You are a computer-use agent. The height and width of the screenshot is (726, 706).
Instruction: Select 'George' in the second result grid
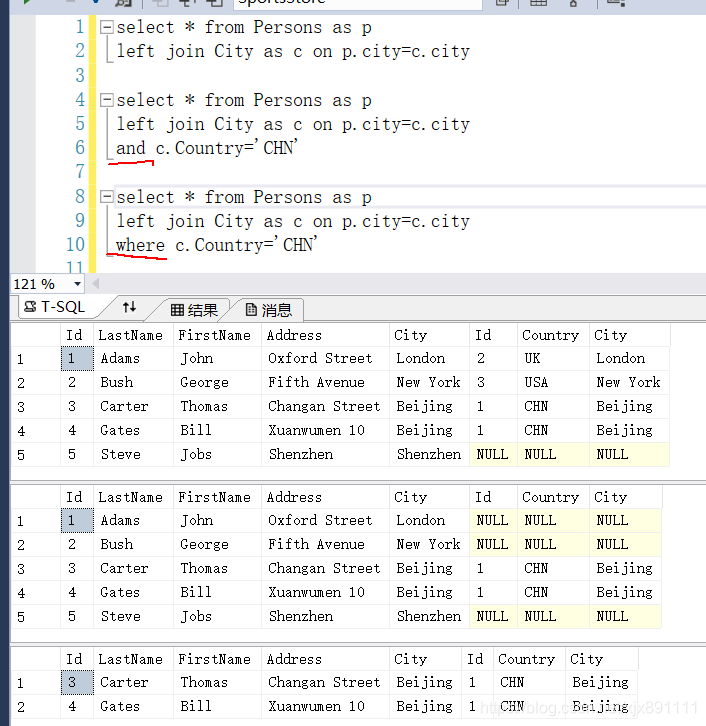click(x=217, y=544)
